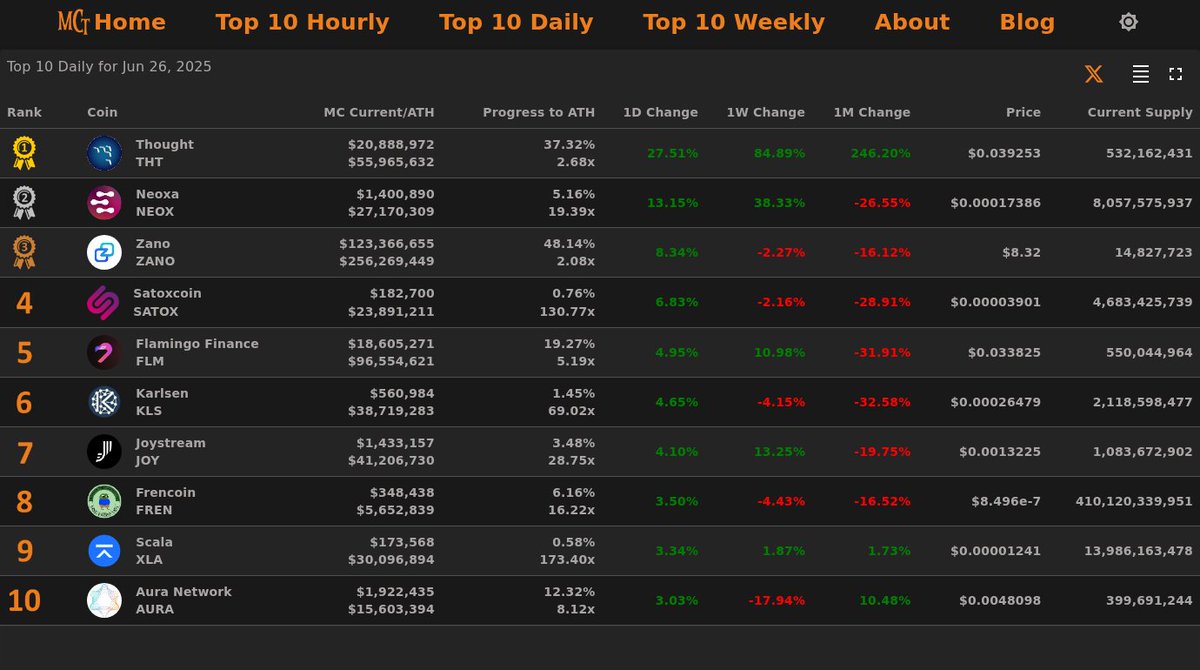1200x670 pixels.
Task: Open Thought THT coin link
Action: click(x=165, y=153)
